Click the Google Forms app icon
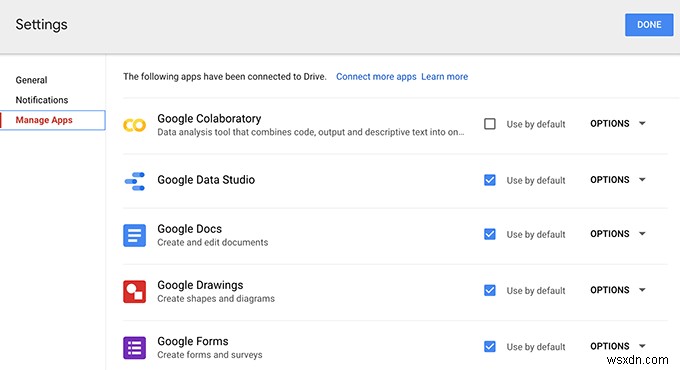This screenshot has width=680, height=370. (x=134, y=348)
